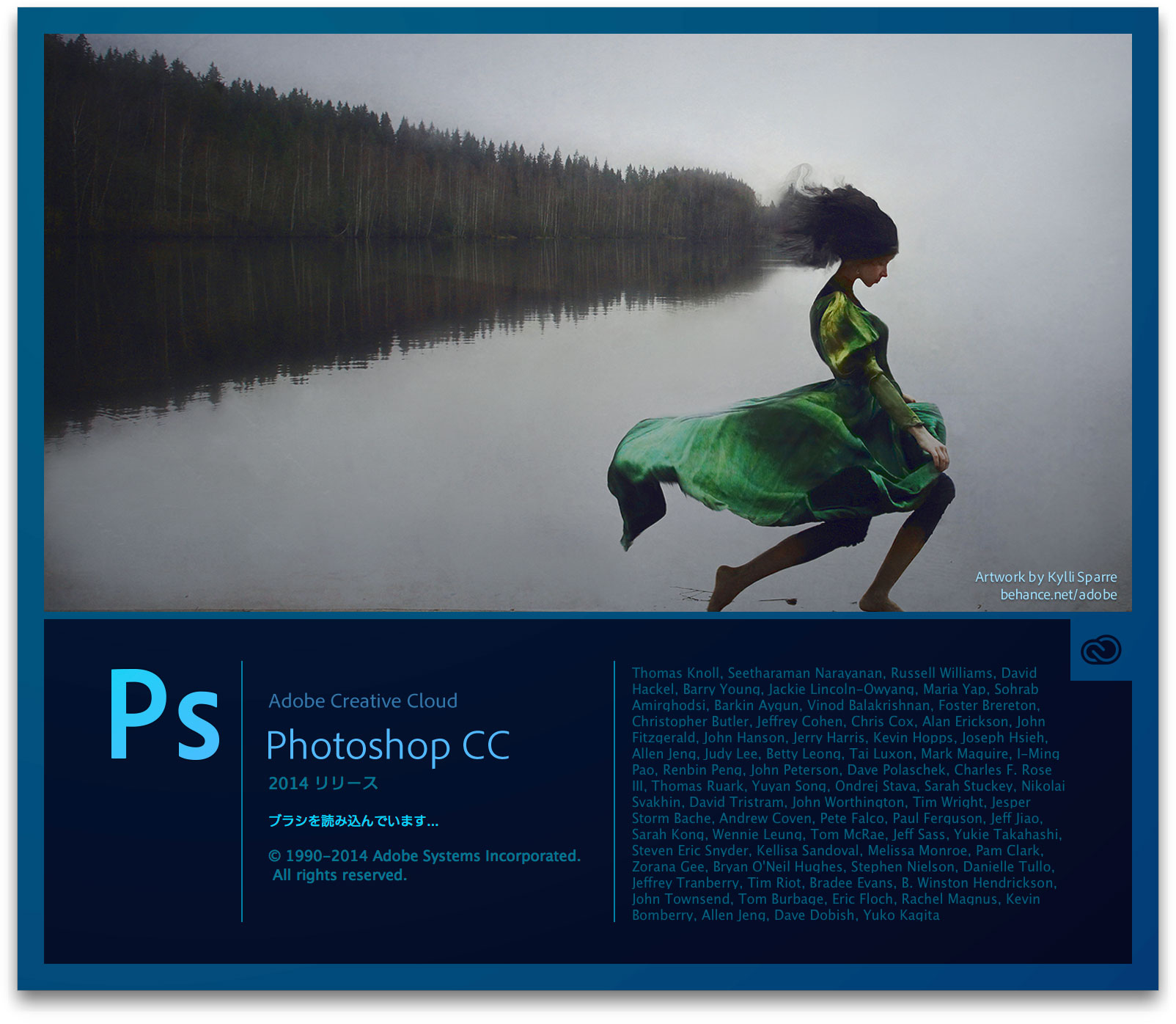Click the credits line starting 'Jeffrey Tranberry'
The height and width of the screenshot is (1024, 1176).
click(844, 883)
